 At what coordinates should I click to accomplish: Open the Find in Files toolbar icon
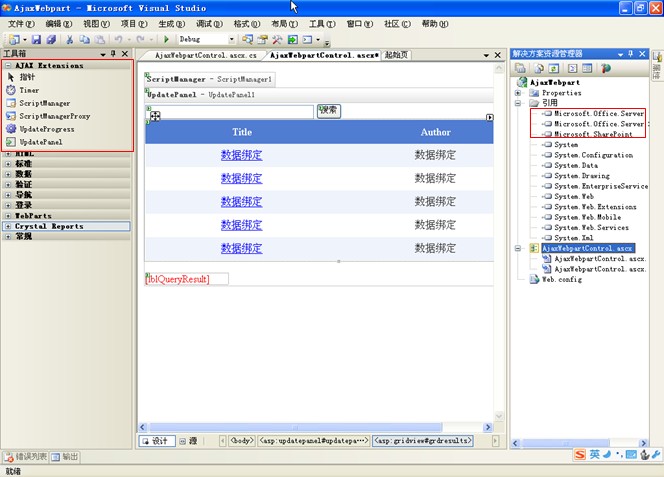pyautogui.click(x=247, y=39)
